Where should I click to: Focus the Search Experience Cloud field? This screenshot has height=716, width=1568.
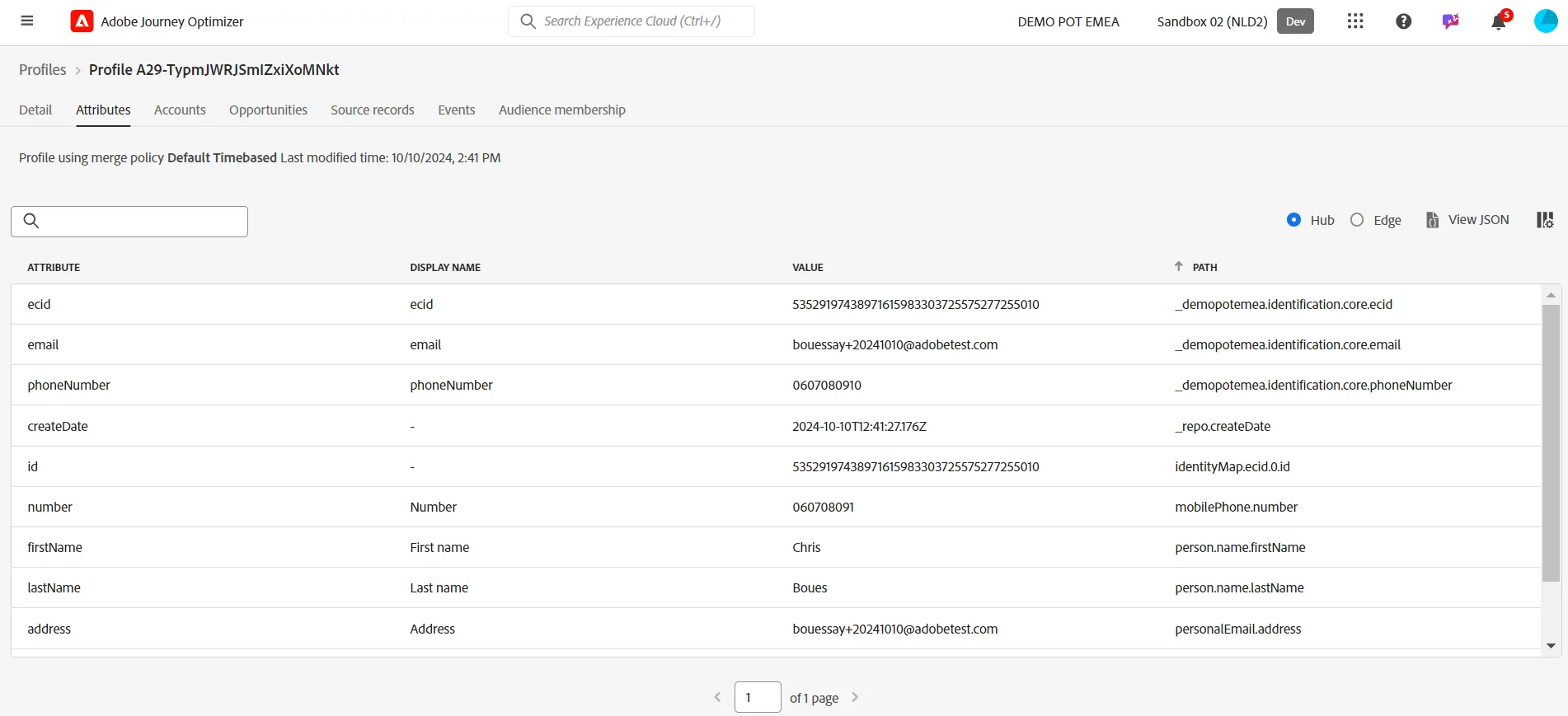[x=631, y=21]
